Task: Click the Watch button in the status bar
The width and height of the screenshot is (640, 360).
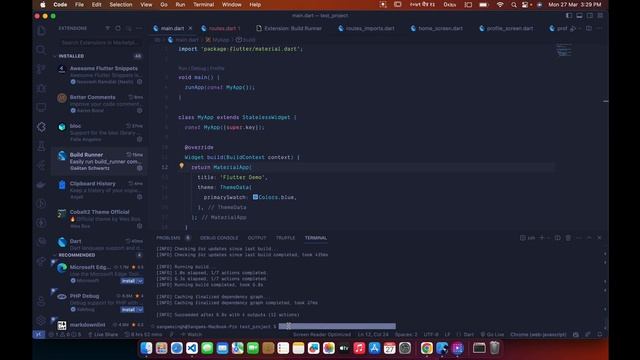Action: point(192,334)
